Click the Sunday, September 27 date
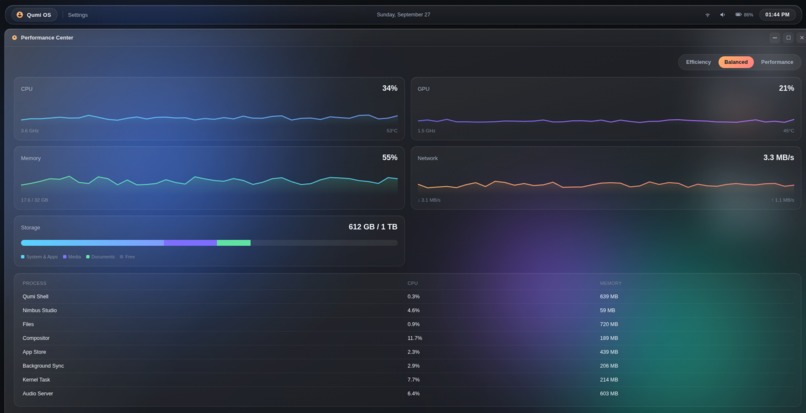This screenshot has width=806, height=413. tap(404, 15)
